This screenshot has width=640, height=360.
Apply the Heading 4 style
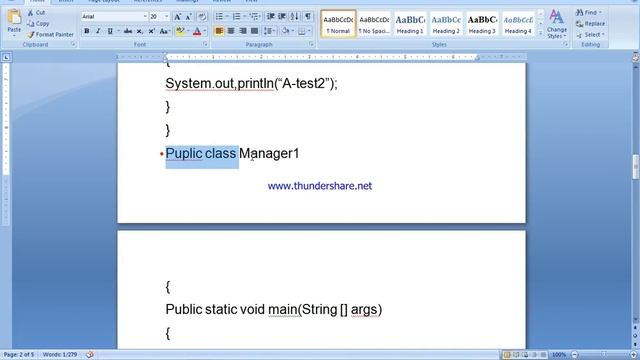[x=518, y=24]
